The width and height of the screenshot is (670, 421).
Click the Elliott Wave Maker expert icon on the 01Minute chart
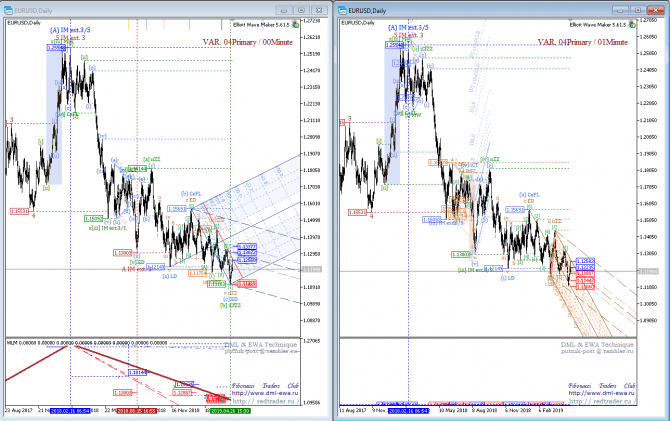(x=632, y=25)
